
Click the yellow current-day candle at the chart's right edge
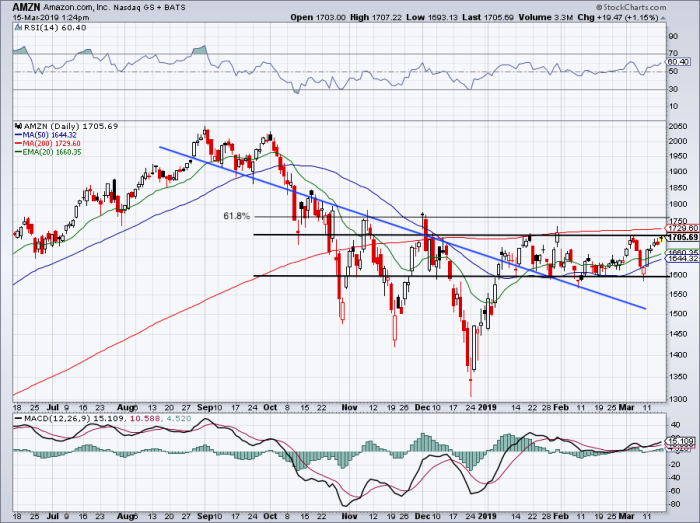(661, 239)
